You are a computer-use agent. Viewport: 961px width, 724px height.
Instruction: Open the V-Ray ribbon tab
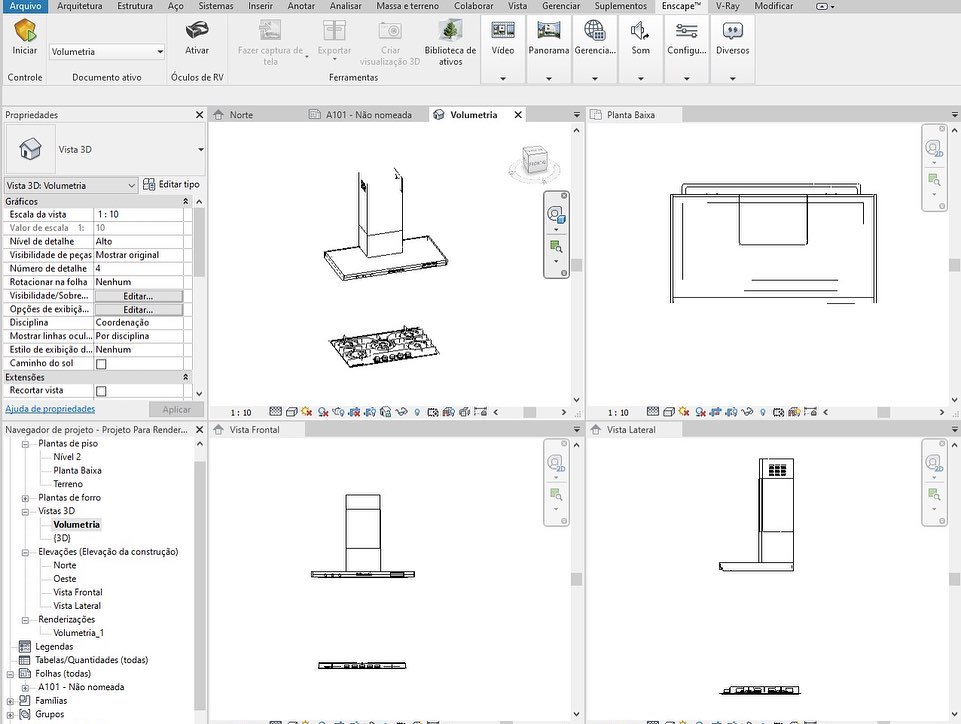point(727,6)
